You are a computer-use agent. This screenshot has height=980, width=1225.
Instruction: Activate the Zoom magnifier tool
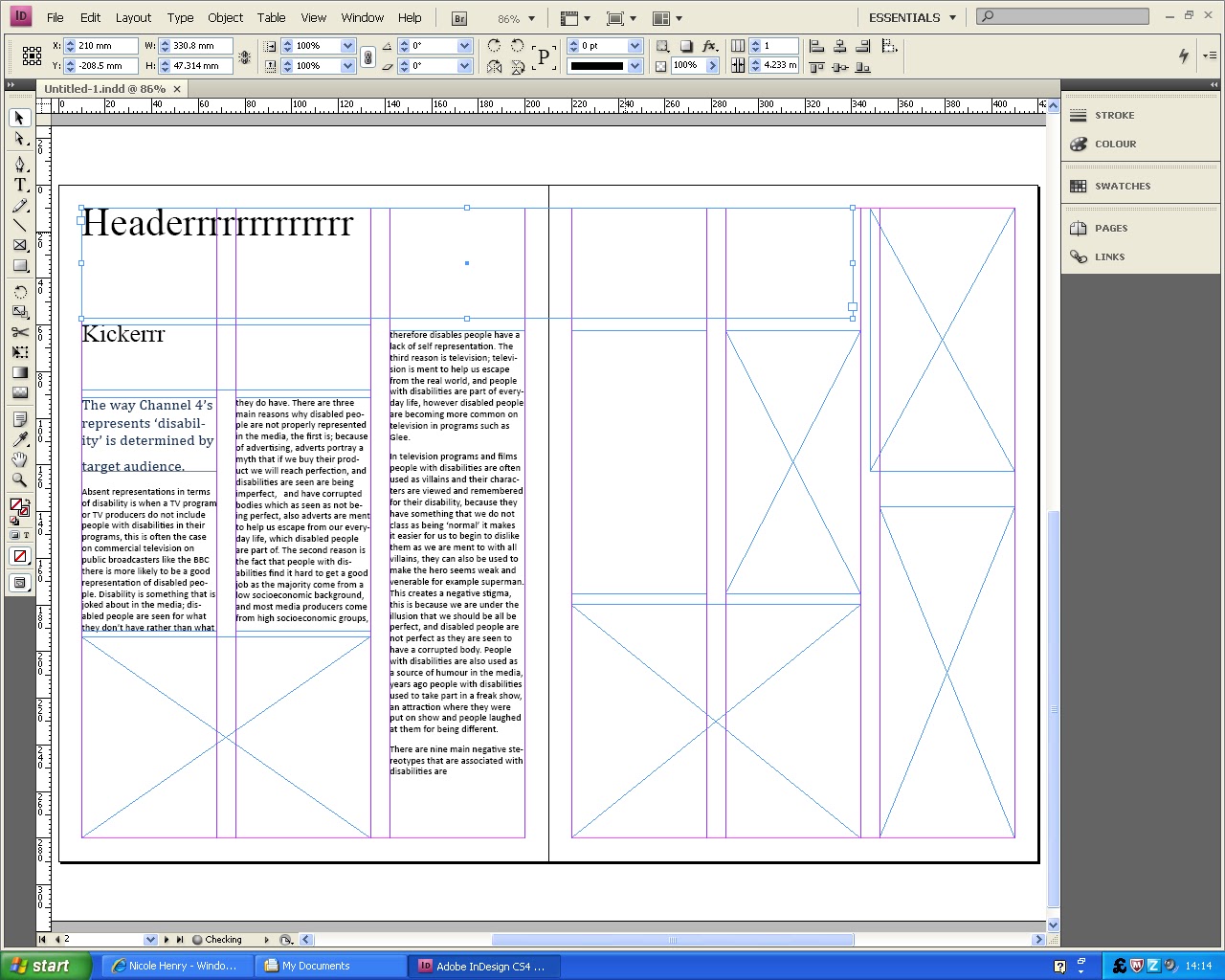[19, 479]
